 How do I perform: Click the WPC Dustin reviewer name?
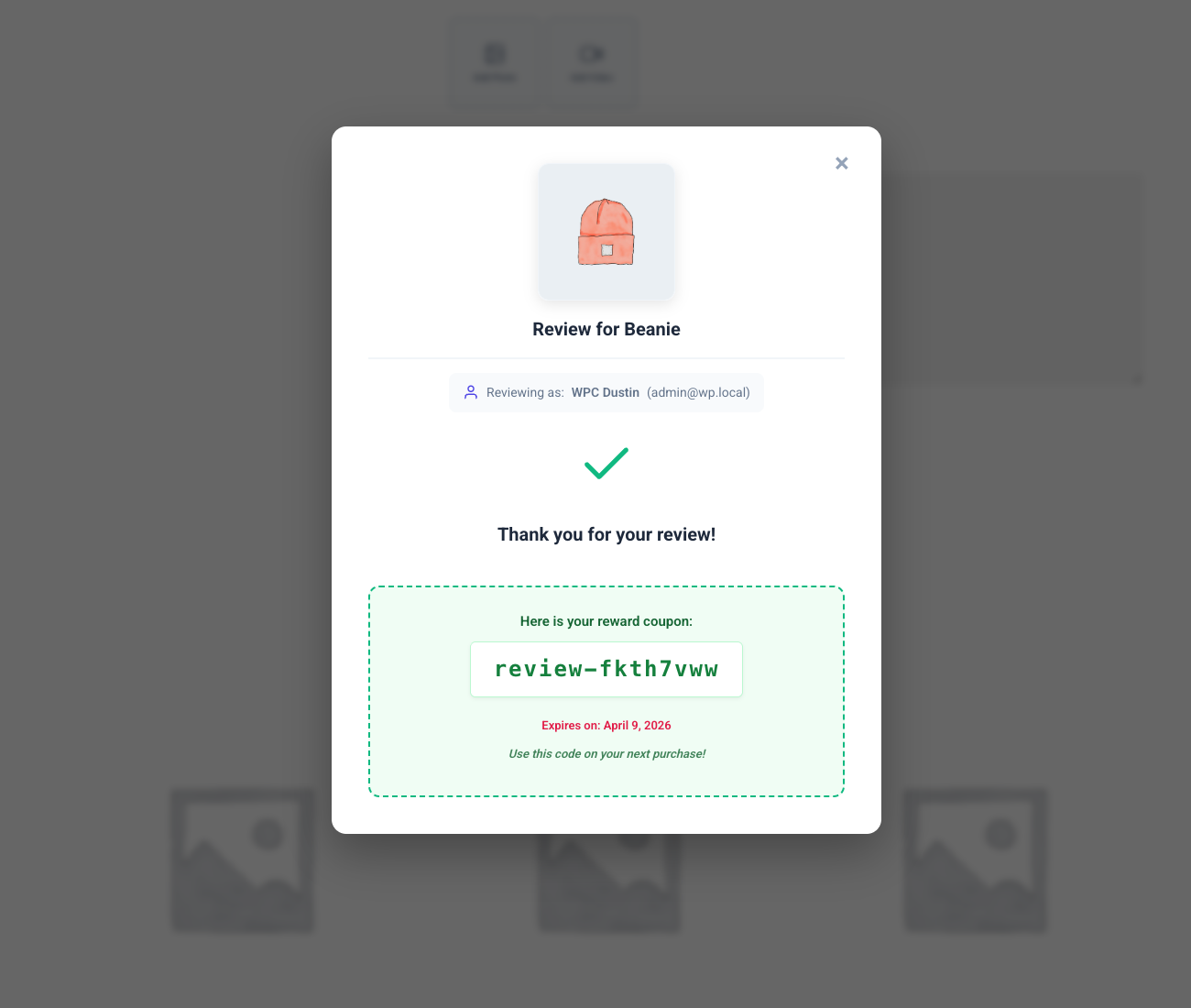point(606,392)
